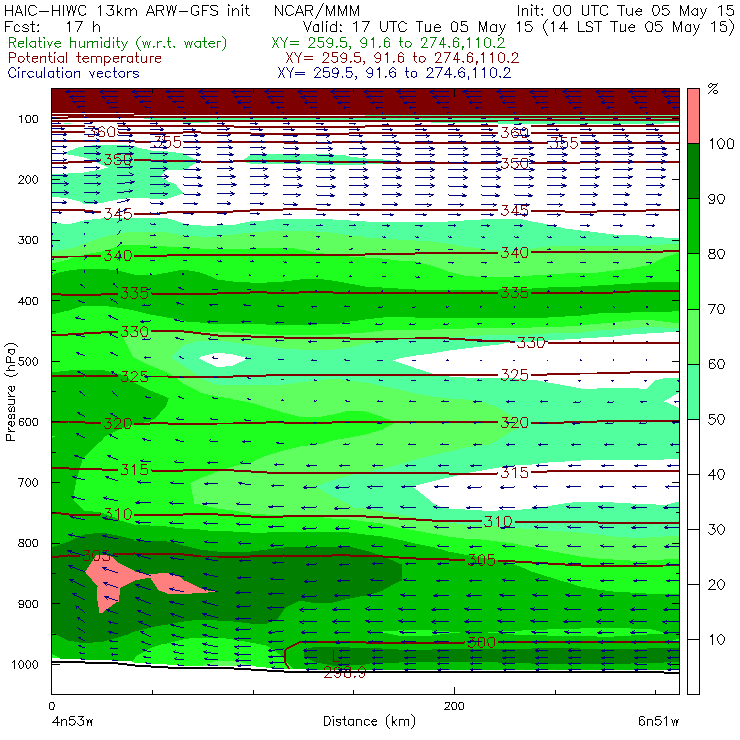Click the '355' contour label on the right side

coord(563,143)
